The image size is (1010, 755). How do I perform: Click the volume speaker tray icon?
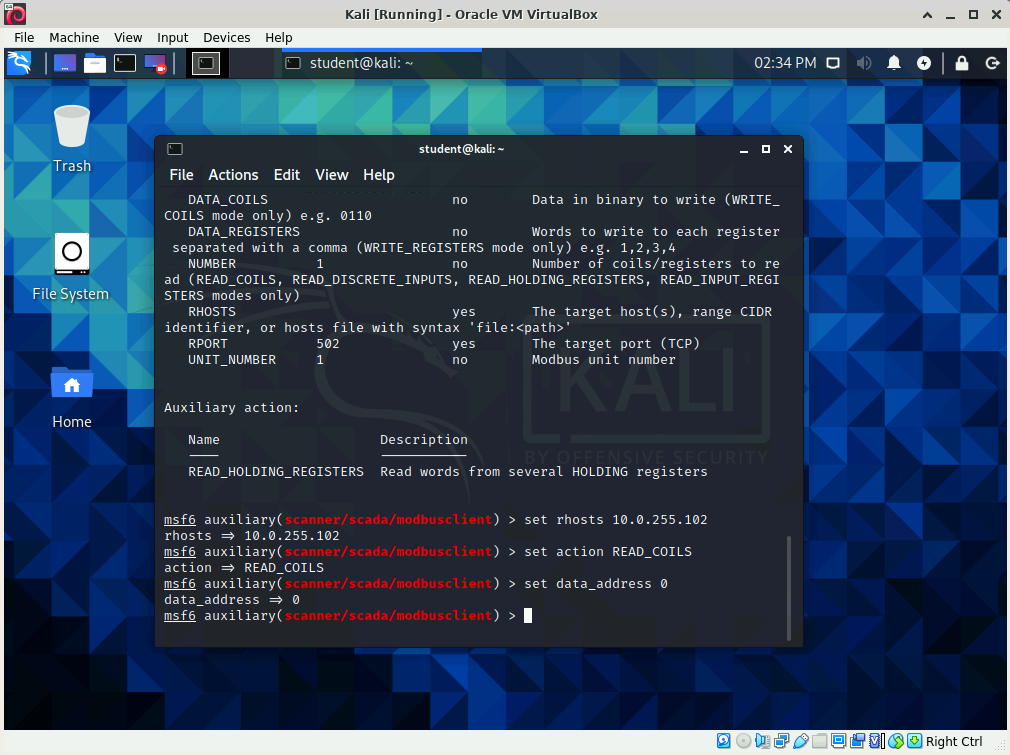click(864, 63)
